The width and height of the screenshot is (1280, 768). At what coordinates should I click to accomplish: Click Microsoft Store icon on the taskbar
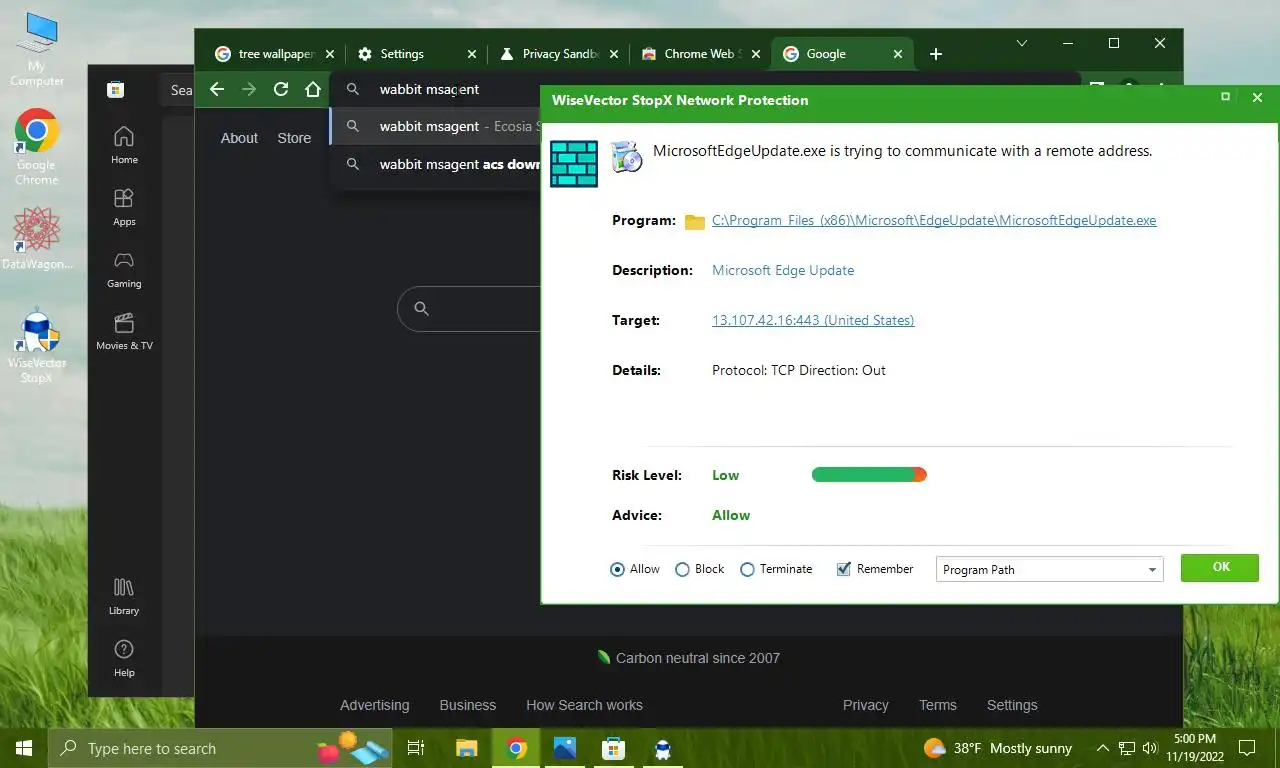coord(613,748)
